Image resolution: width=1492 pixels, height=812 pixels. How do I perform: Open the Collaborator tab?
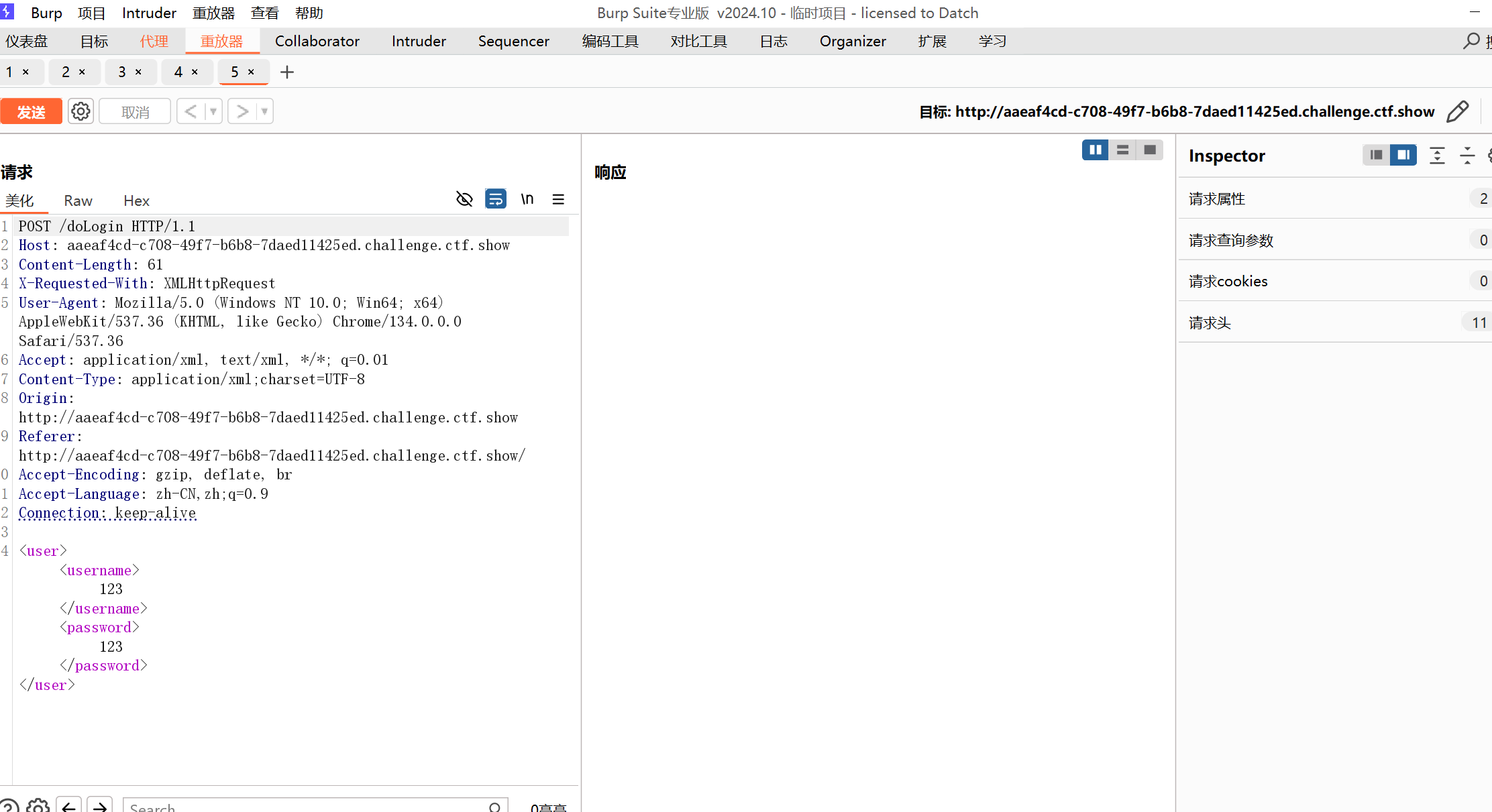[317, 41]
